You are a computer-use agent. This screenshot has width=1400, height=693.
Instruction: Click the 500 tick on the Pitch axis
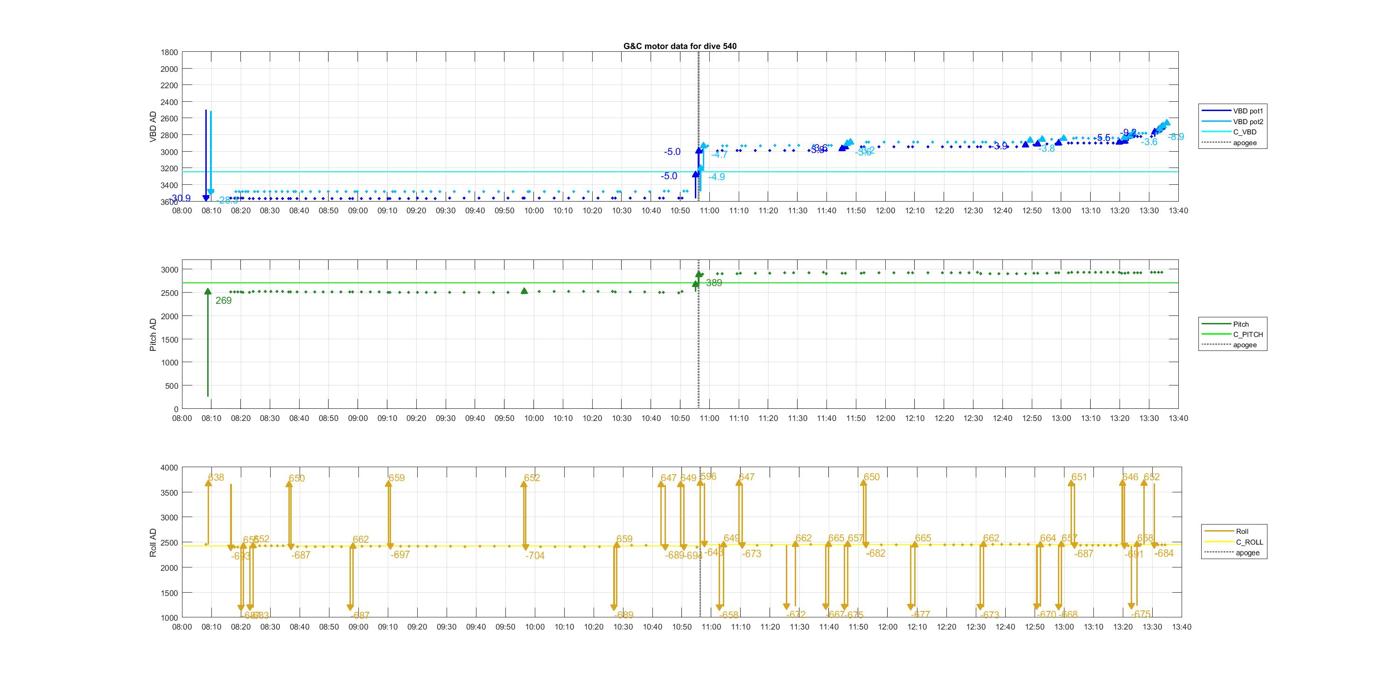coord(171,386)
